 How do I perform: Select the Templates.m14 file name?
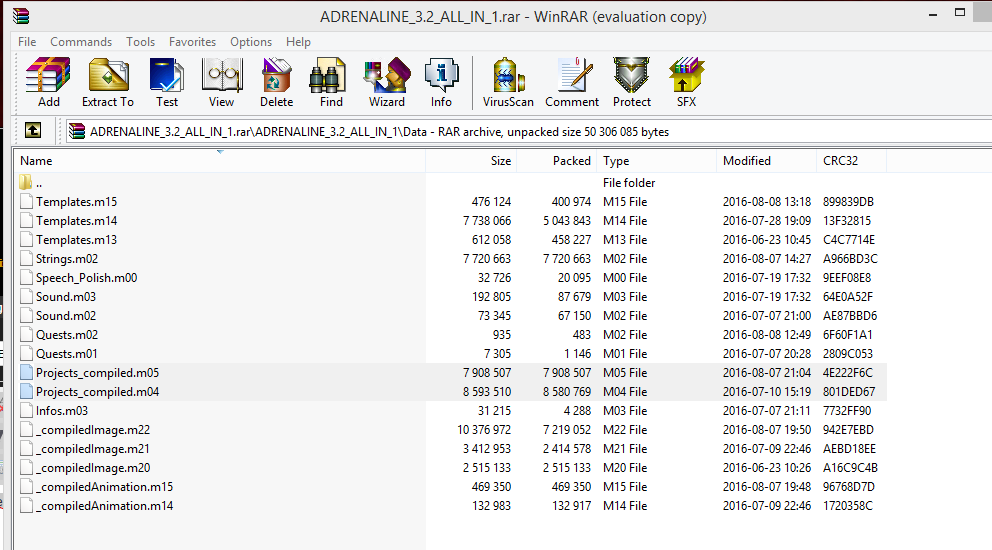[x=77, y=220]
